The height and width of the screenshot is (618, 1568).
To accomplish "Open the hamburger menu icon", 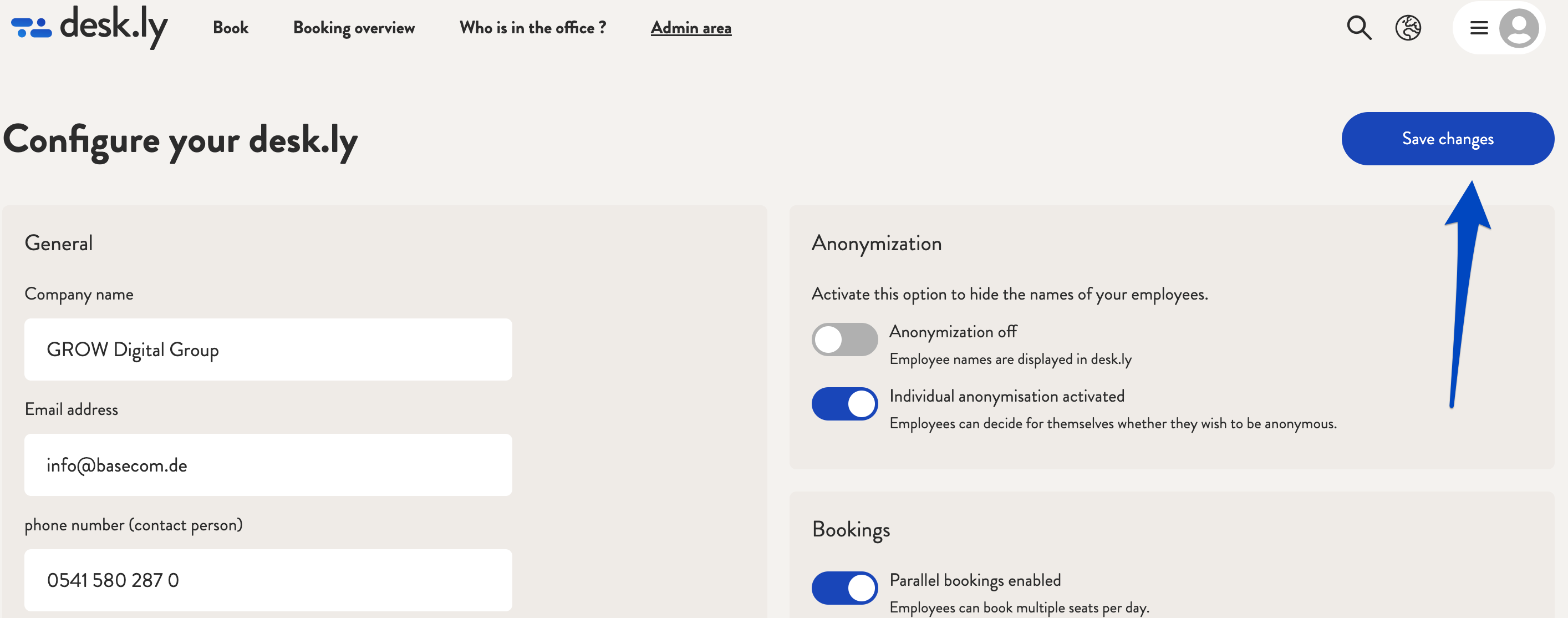I will coord(1479,27).
